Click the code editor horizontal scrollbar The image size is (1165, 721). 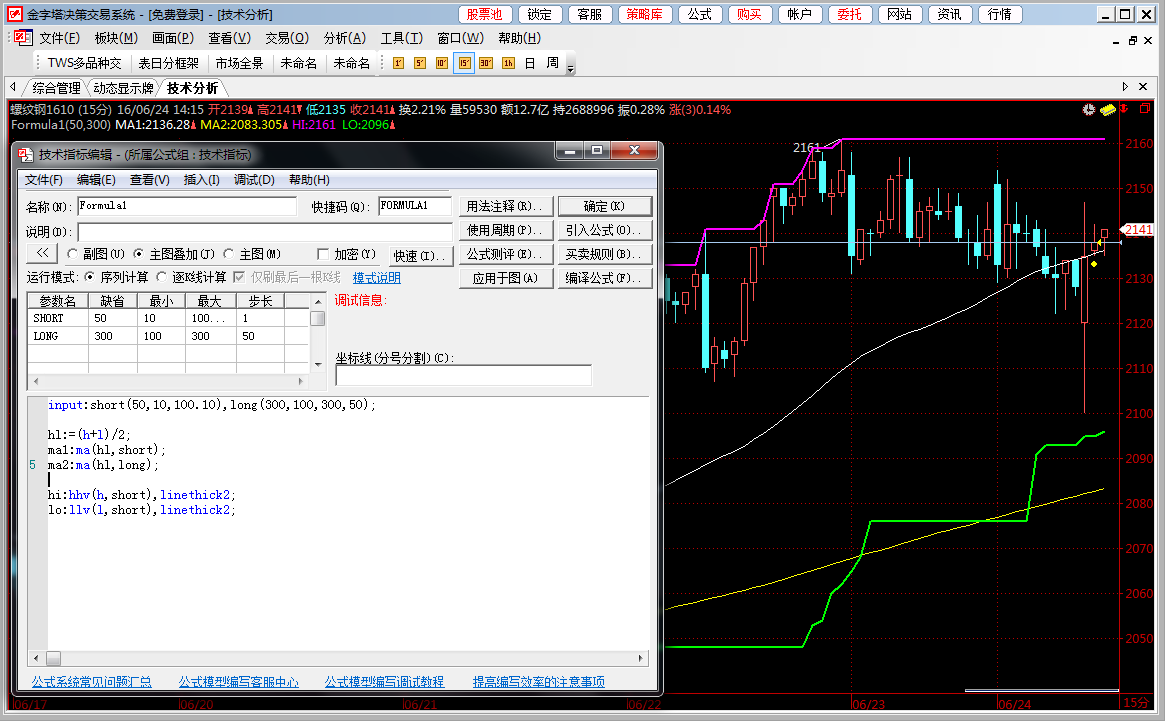tap(340, 658)
